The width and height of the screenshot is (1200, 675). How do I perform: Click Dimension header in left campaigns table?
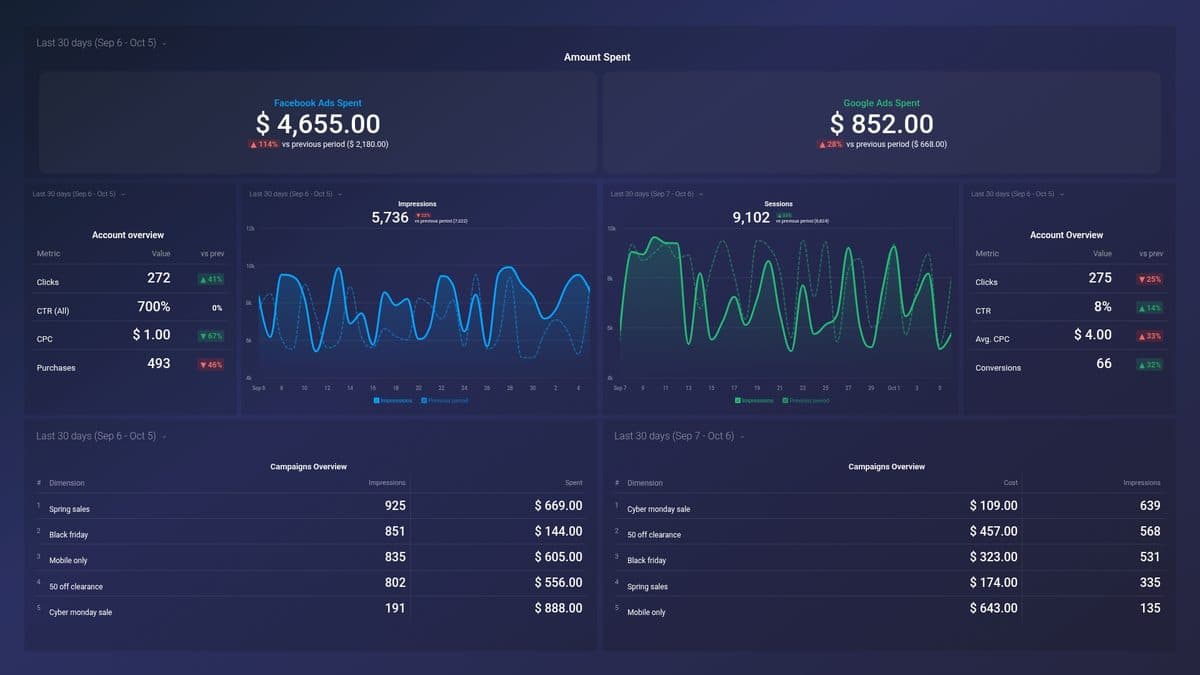(x=67, y=483)
